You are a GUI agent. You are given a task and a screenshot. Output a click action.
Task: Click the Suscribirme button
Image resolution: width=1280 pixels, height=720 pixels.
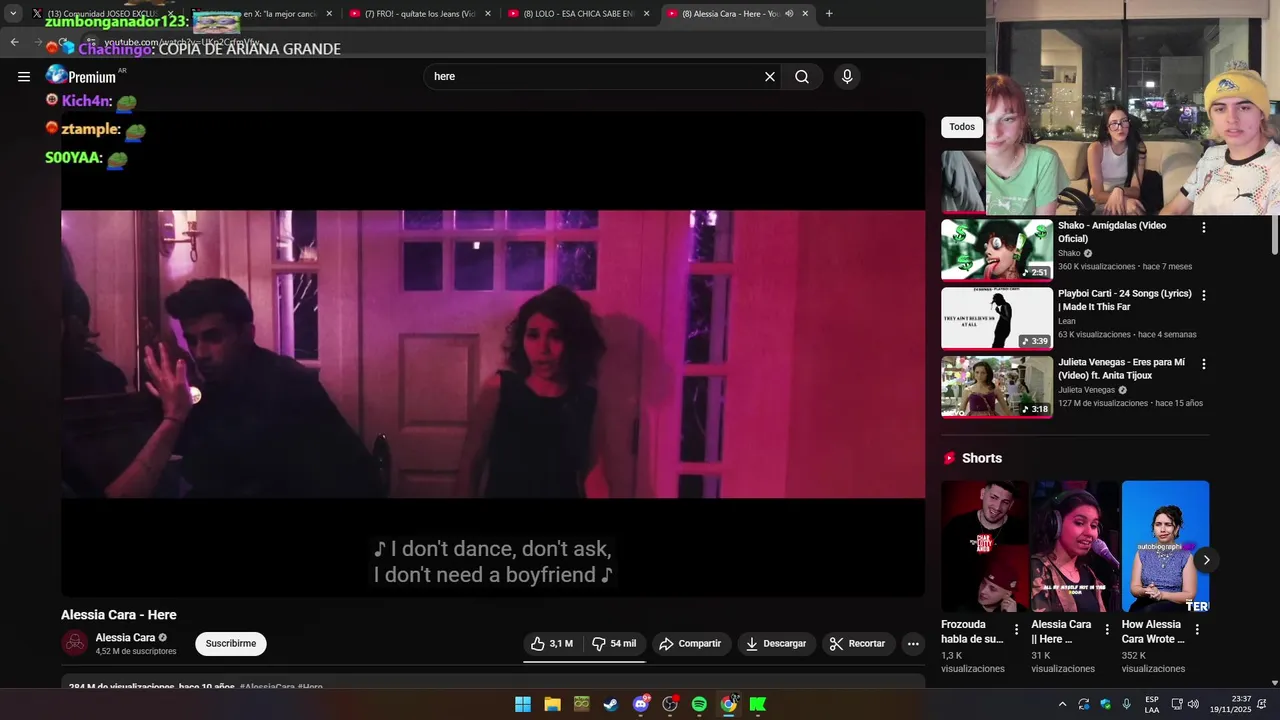(231, 644)
